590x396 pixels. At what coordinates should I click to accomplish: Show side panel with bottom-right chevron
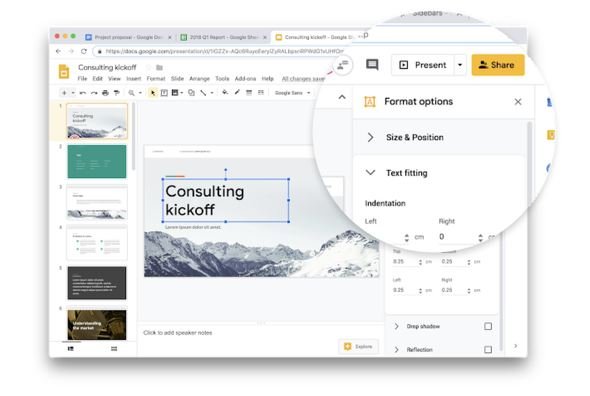[515, 346]
